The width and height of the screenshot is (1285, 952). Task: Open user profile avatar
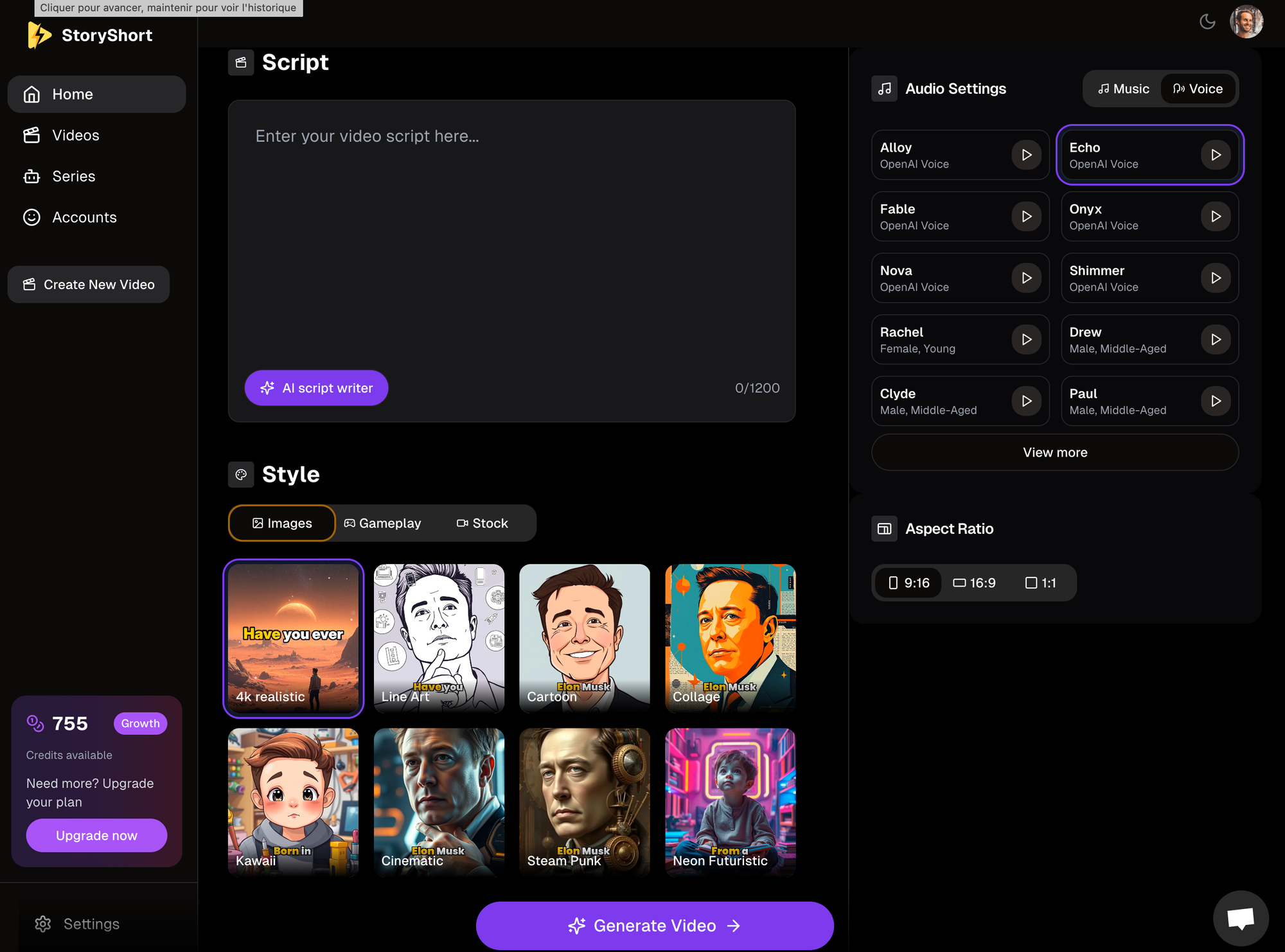point(1246,22)
